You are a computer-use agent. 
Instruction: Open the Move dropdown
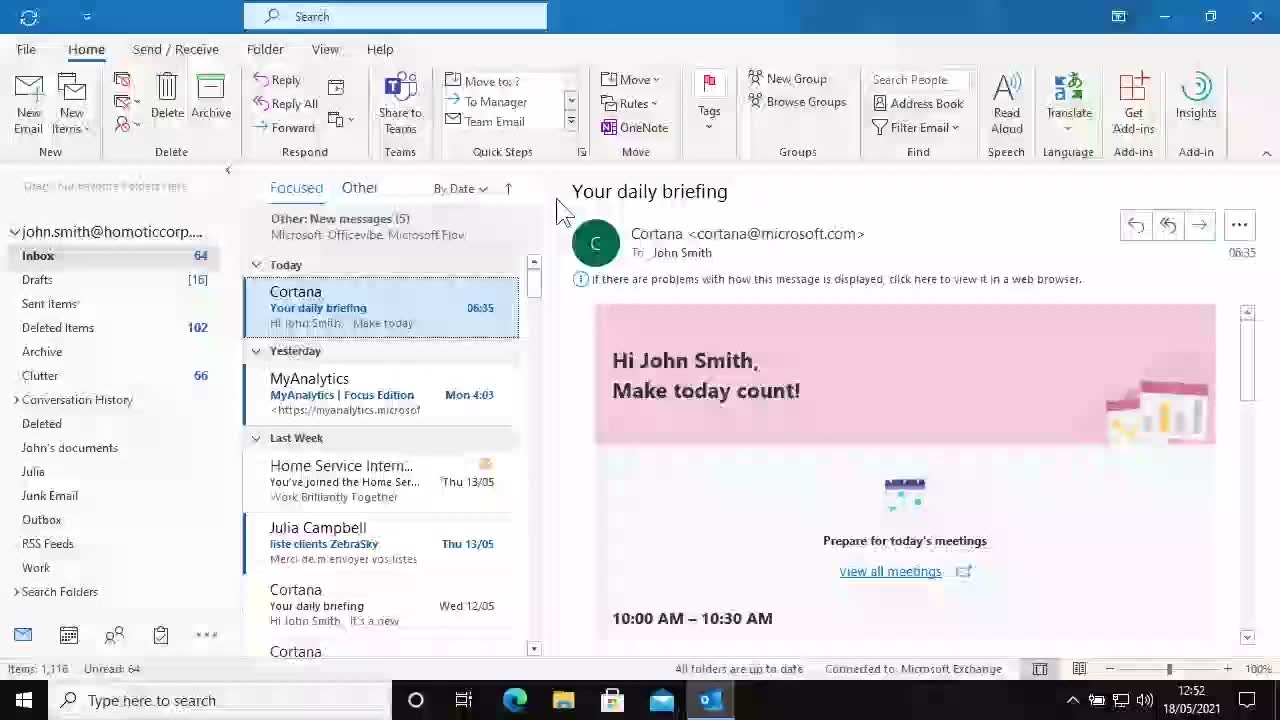(630, 80)
